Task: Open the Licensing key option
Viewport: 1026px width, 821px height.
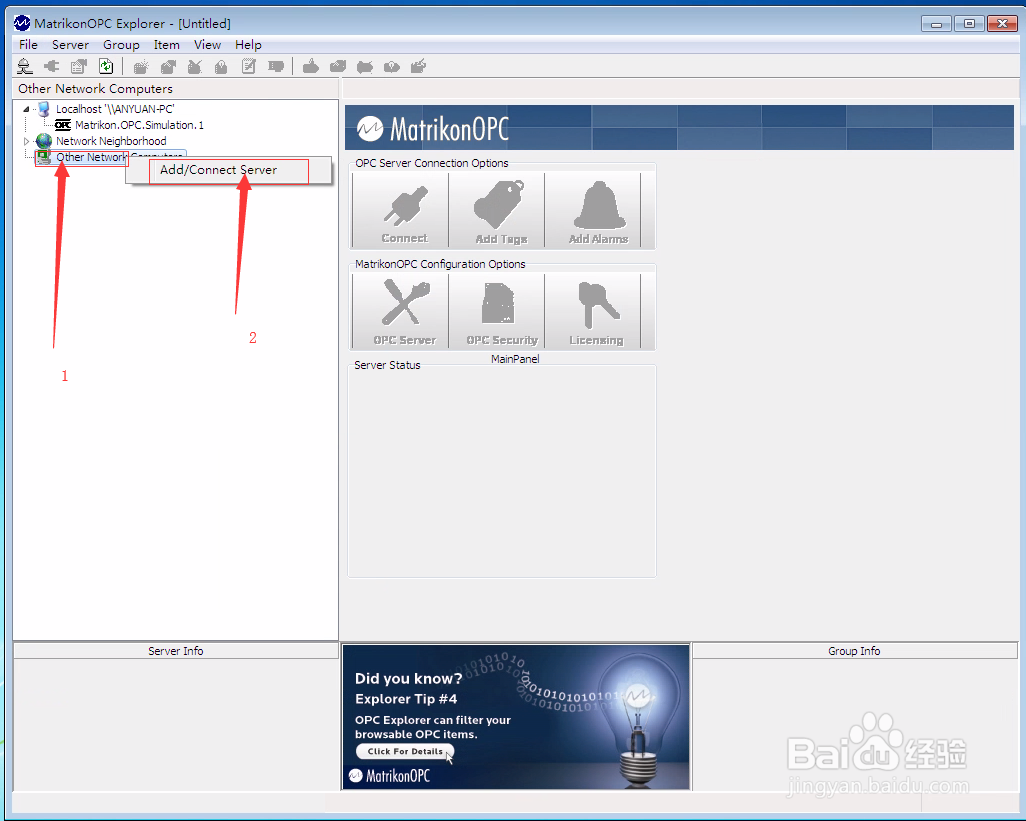Action: 593,311
